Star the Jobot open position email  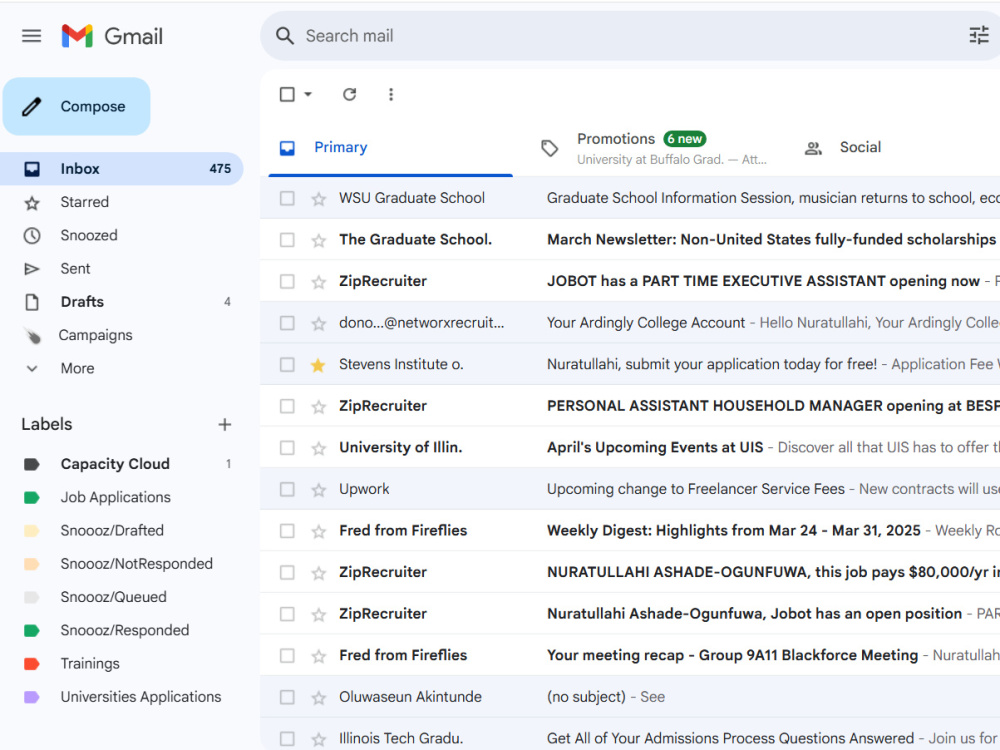click(x=318, y=614)
